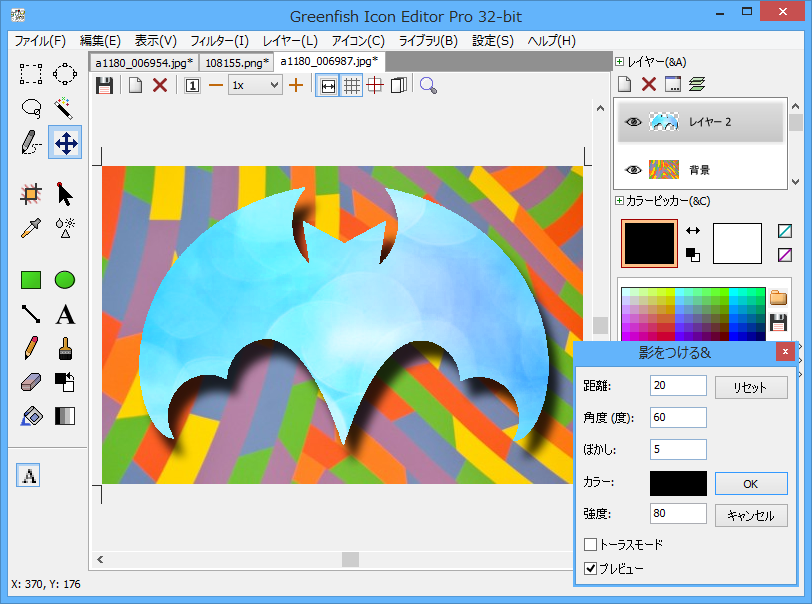Select the Magic Wand tool

point(65,108)
